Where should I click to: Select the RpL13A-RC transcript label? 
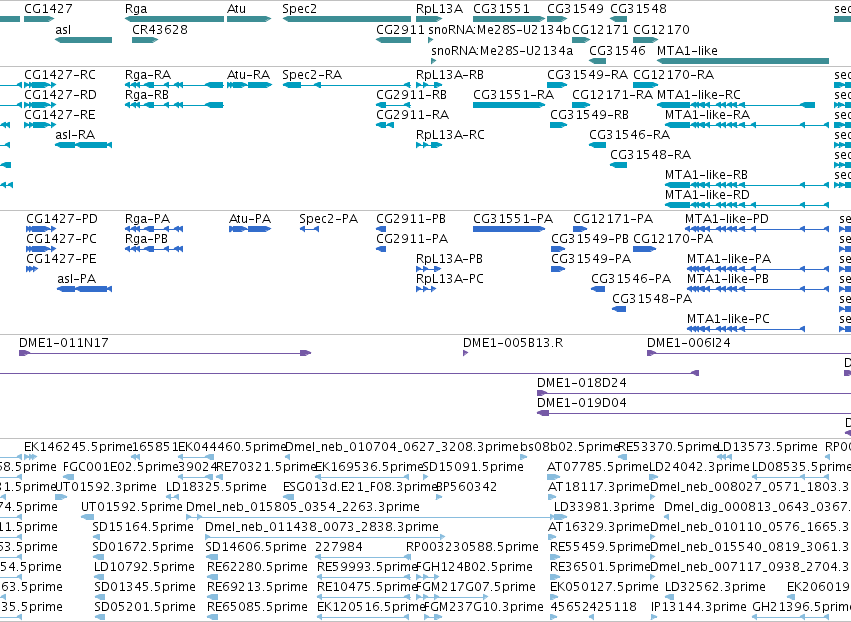(x=450, y=135)
